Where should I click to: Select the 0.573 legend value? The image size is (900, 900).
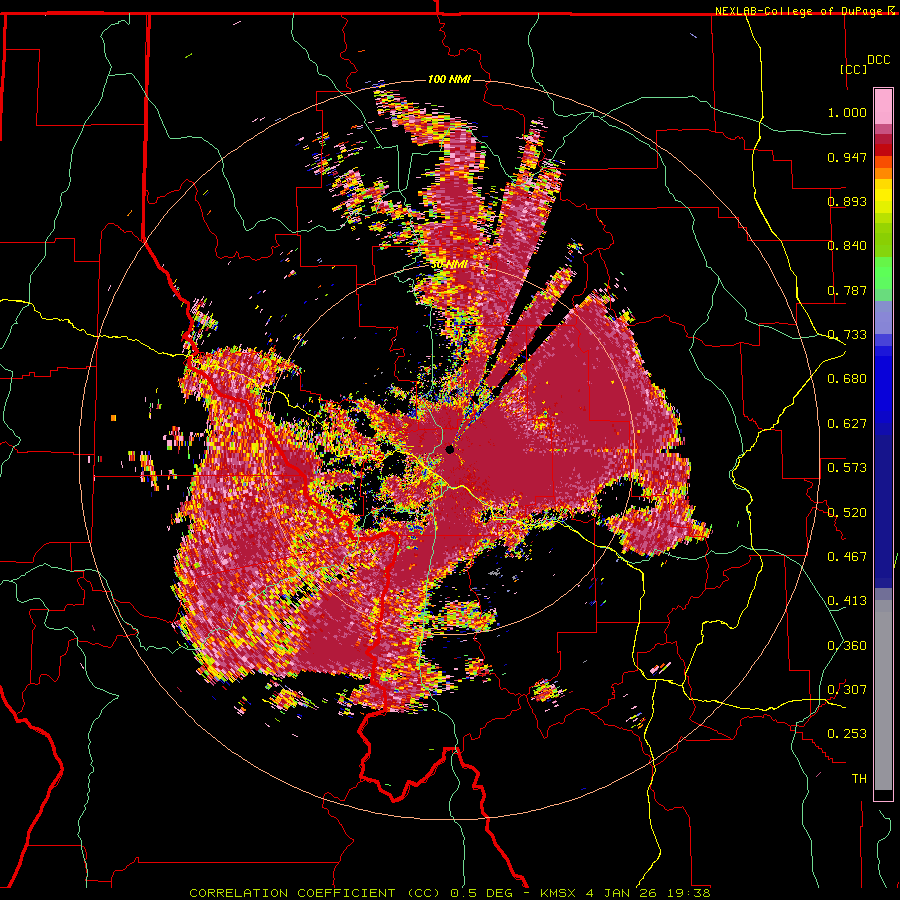(847, 468)
